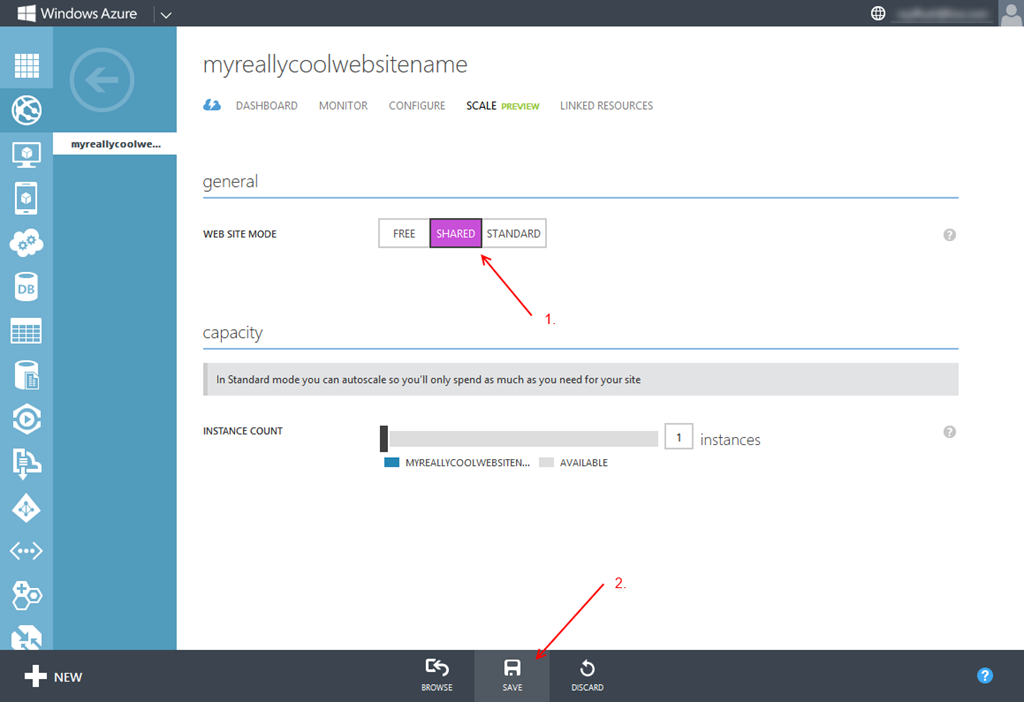Save the scale settings
The image size is (1024, 702).
[512, 676]
